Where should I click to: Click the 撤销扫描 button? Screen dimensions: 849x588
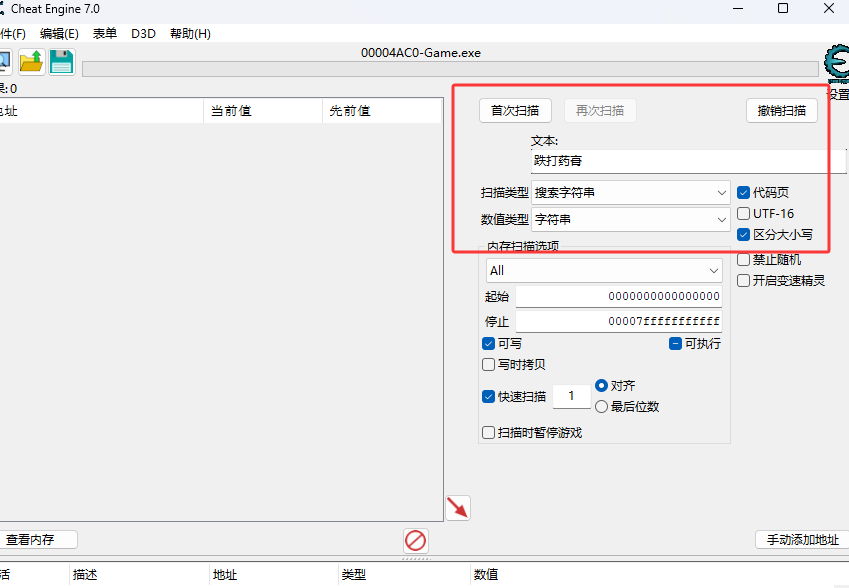pos(781,110)
